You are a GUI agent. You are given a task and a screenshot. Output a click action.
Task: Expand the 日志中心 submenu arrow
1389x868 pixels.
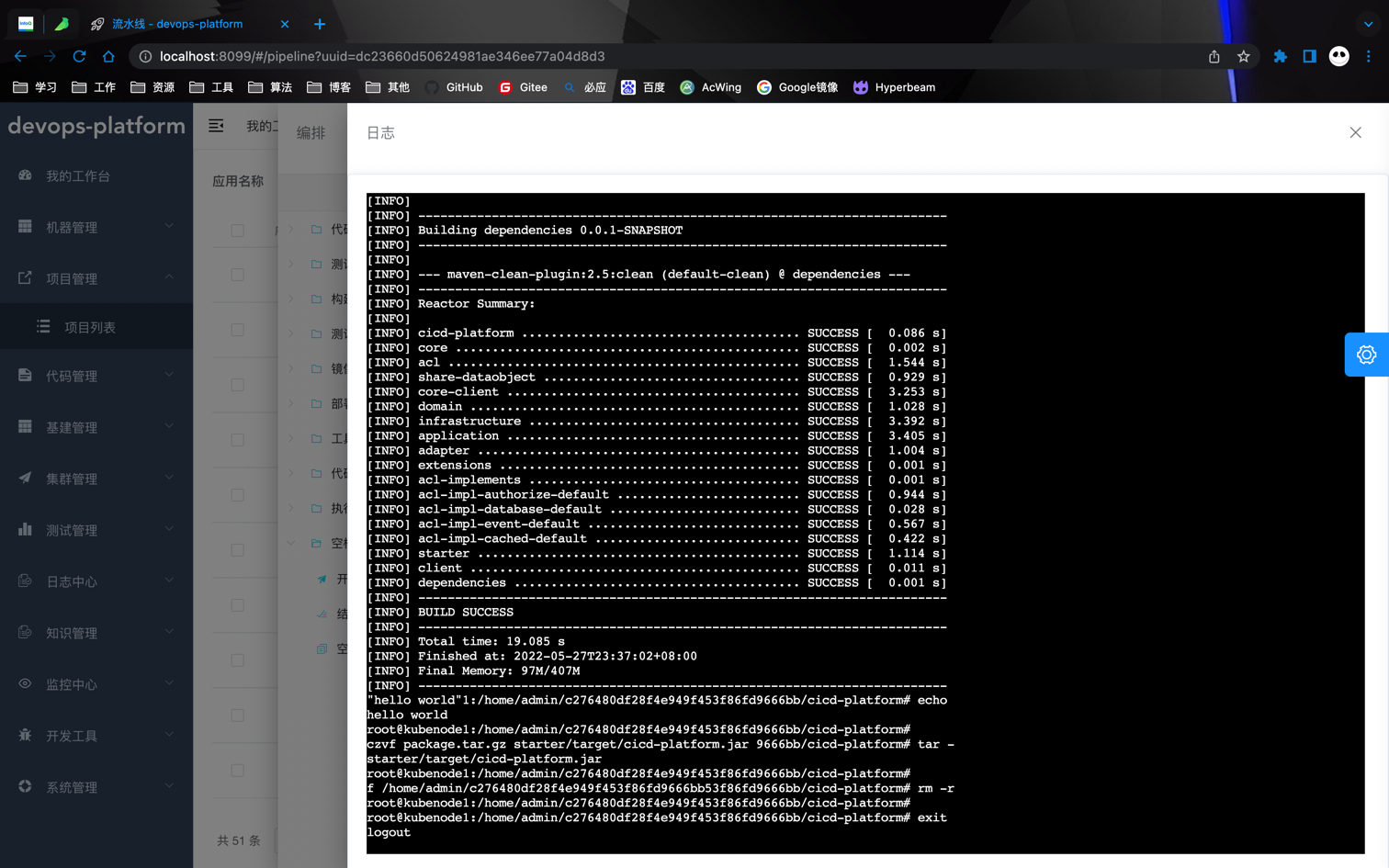click(169, 581)
